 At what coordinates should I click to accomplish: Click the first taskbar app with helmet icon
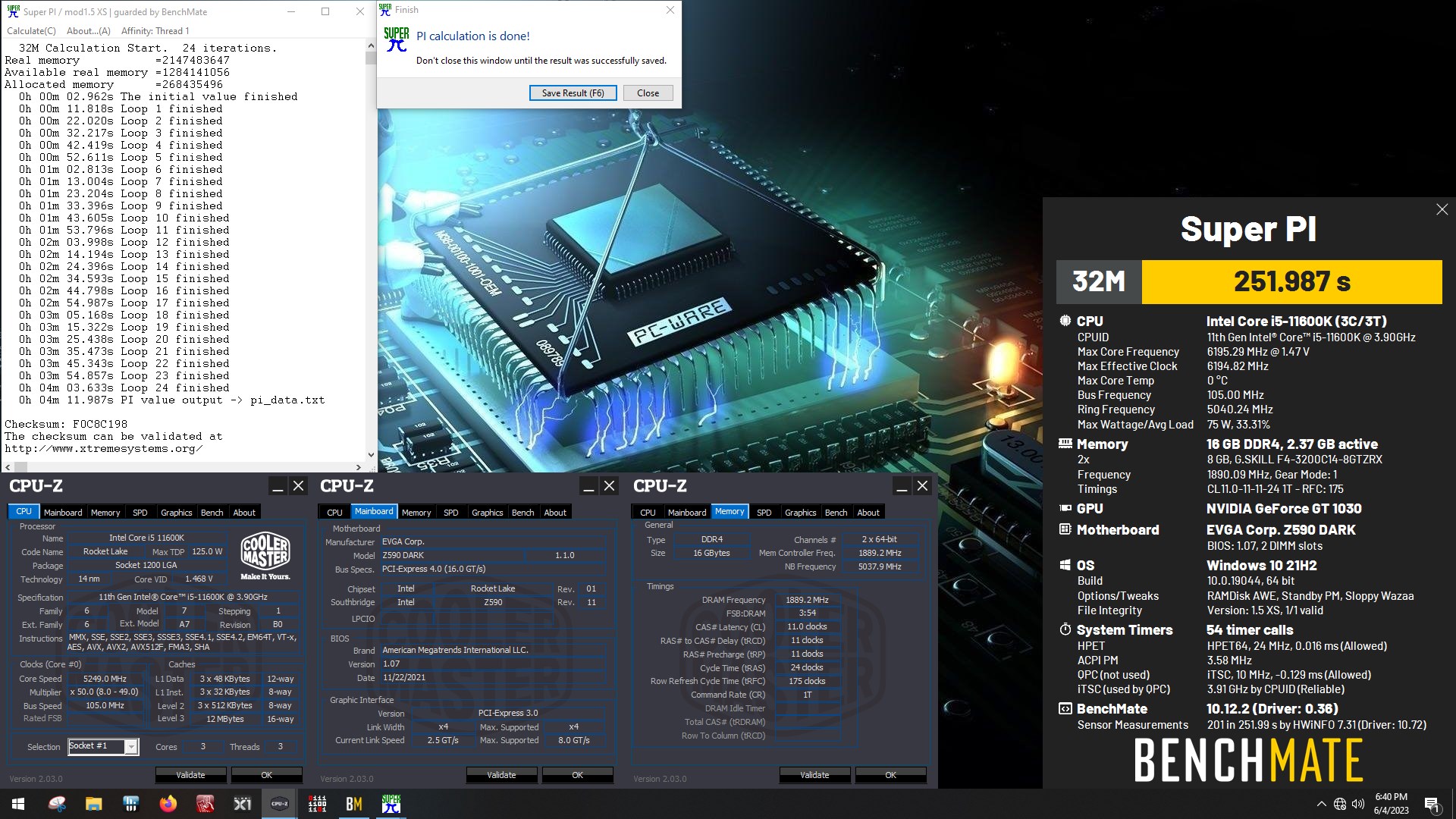click(56, 804)
